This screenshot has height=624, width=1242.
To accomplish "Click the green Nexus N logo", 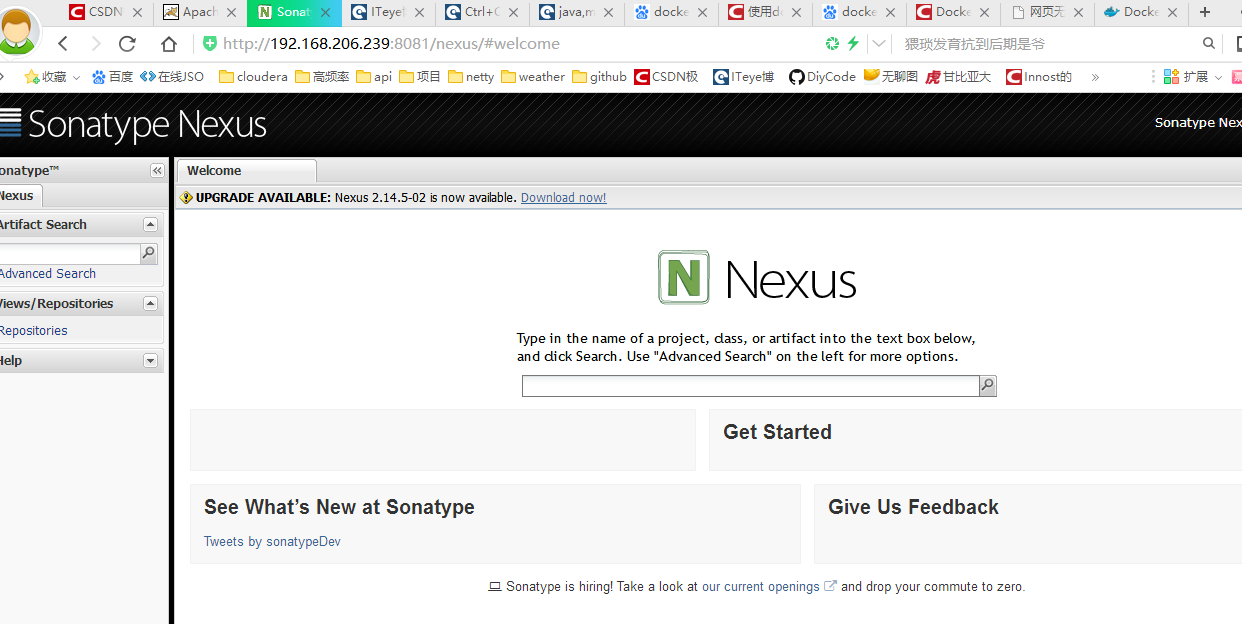I will pyautogui.click(x=684, y=277).
